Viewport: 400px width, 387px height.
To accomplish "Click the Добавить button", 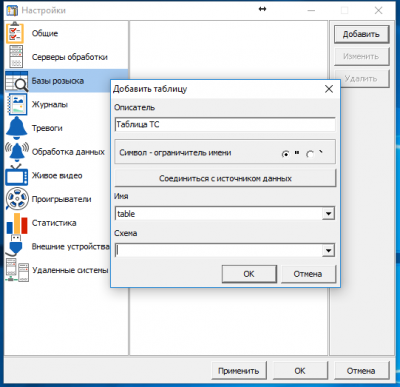I will (x=361, y=34).
